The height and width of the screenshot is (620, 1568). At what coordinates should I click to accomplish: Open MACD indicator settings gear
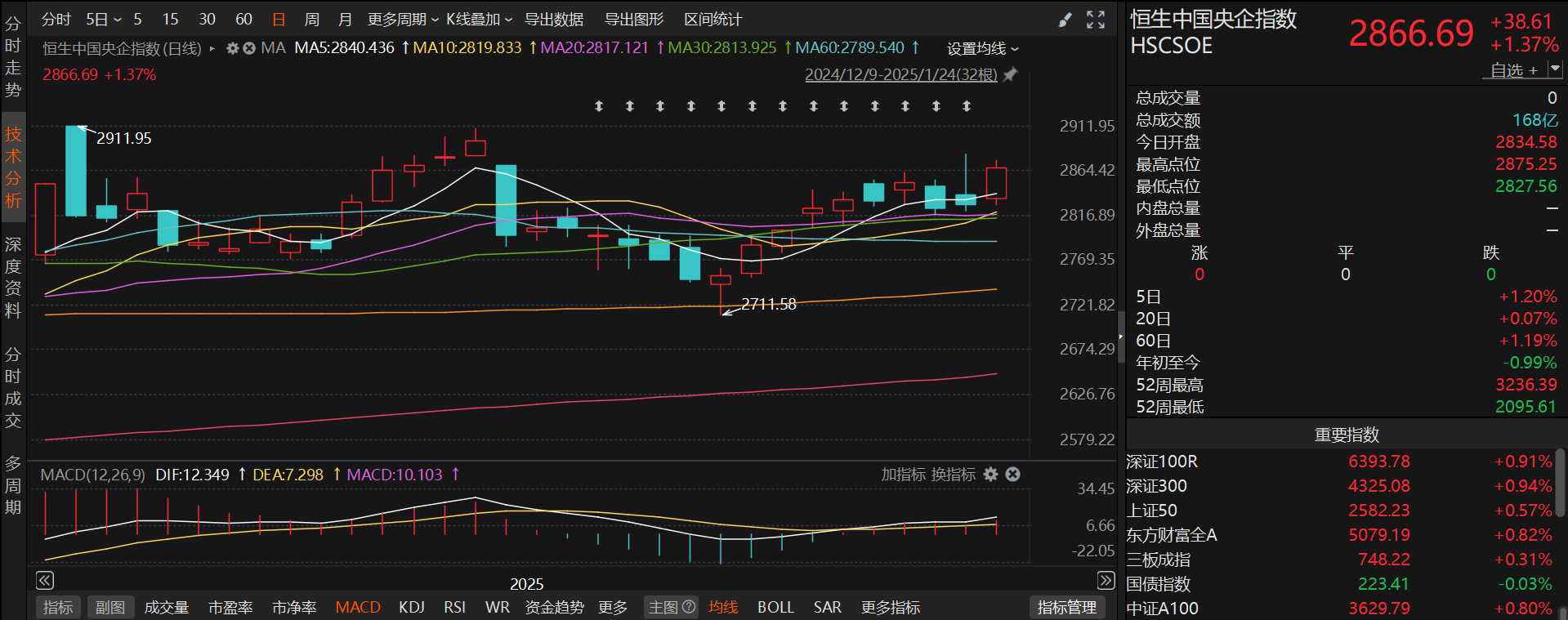(991, 474)
